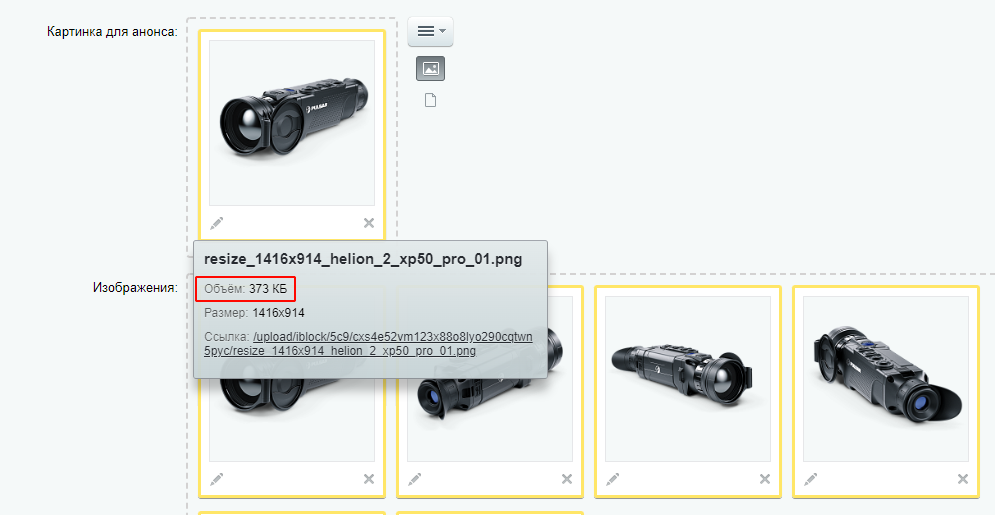Screen dimensions: 995x515
Task: Delete the third gallery image
Action: (765, 479)
